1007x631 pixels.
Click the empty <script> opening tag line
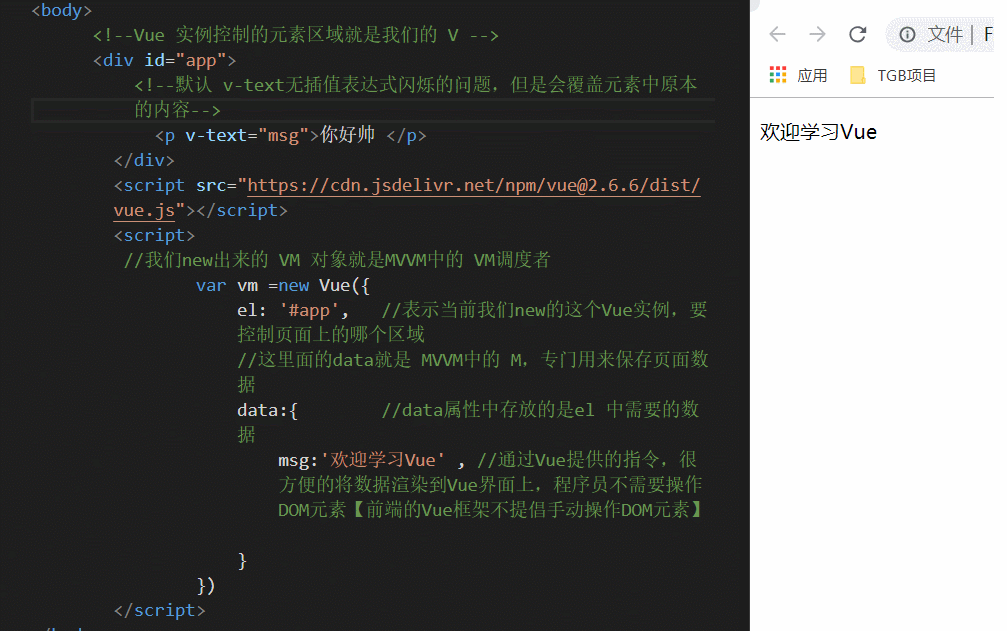[x=154, y=236]
